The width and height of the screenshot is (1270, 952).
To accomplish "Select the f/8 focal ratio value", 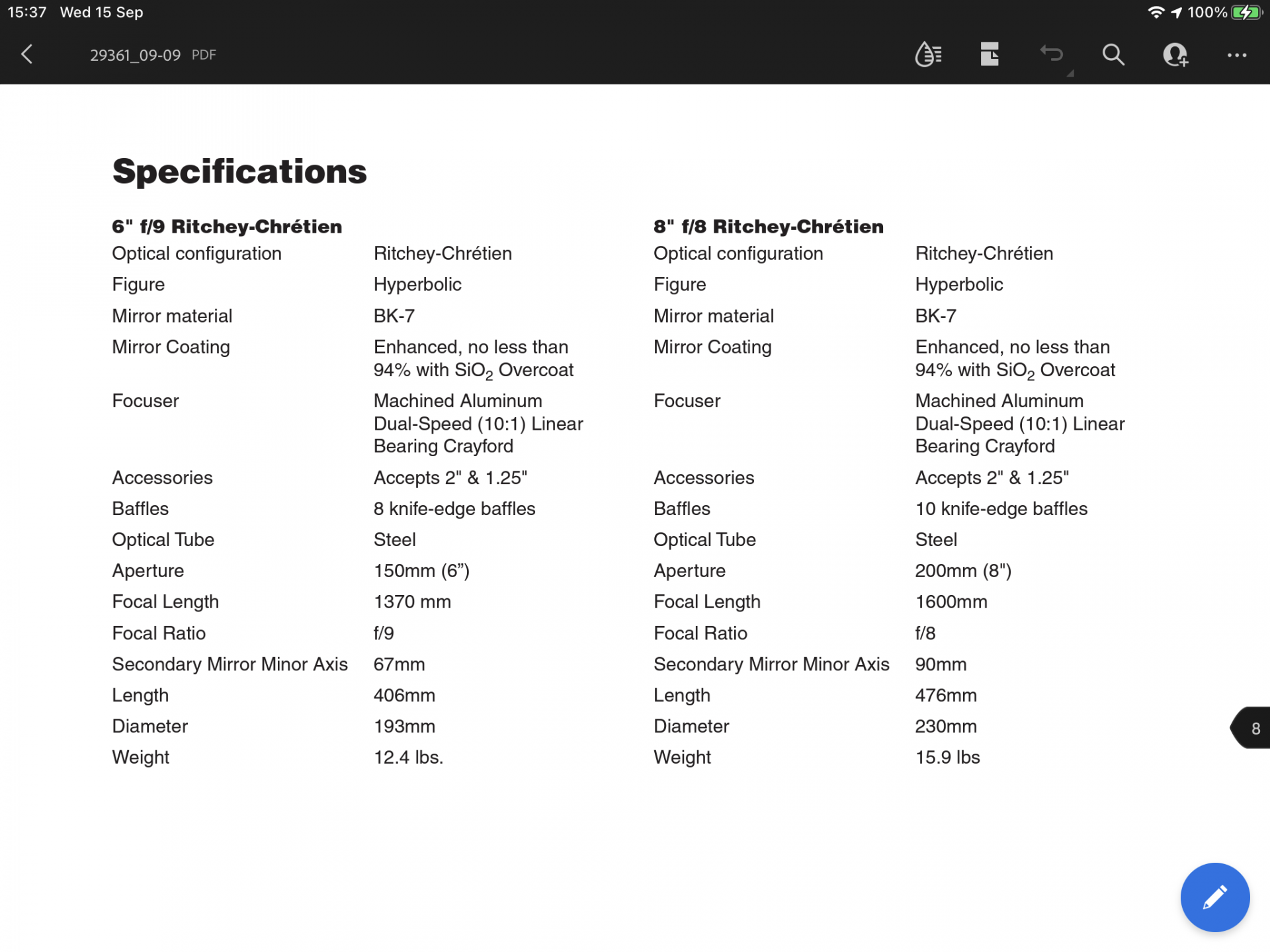I will click(925, 633).
